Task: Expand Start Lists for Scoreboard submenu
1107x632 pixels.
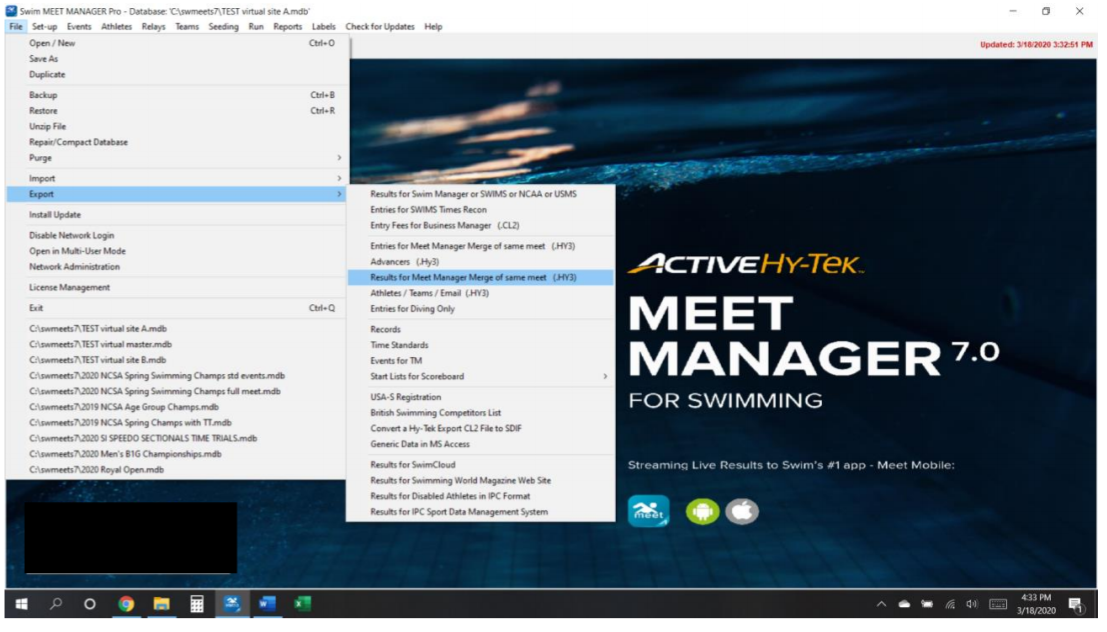Action: click(480, 376)
